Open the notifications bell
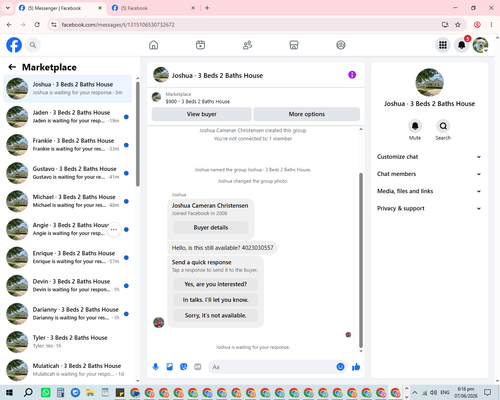Viewport: 500px width, 400px height. coord(461,45)
